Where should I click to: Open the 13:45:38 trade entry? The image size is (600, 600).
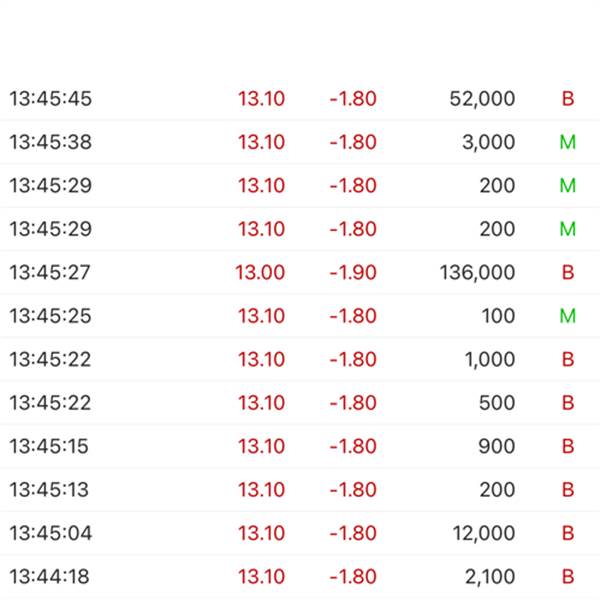(x=300, y=142)
